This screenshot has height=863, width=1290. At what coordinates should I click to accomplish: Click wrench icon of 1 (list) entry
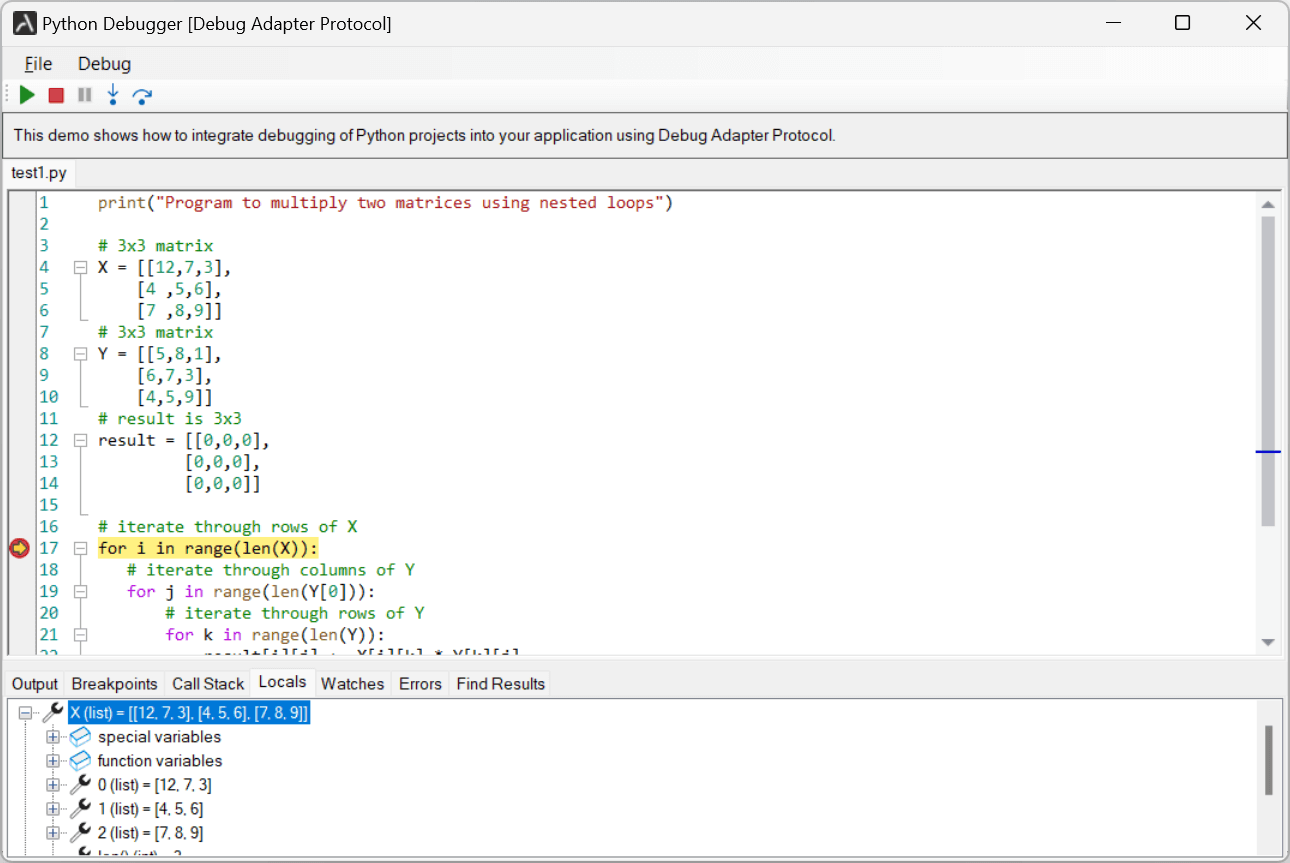point(81,809)
